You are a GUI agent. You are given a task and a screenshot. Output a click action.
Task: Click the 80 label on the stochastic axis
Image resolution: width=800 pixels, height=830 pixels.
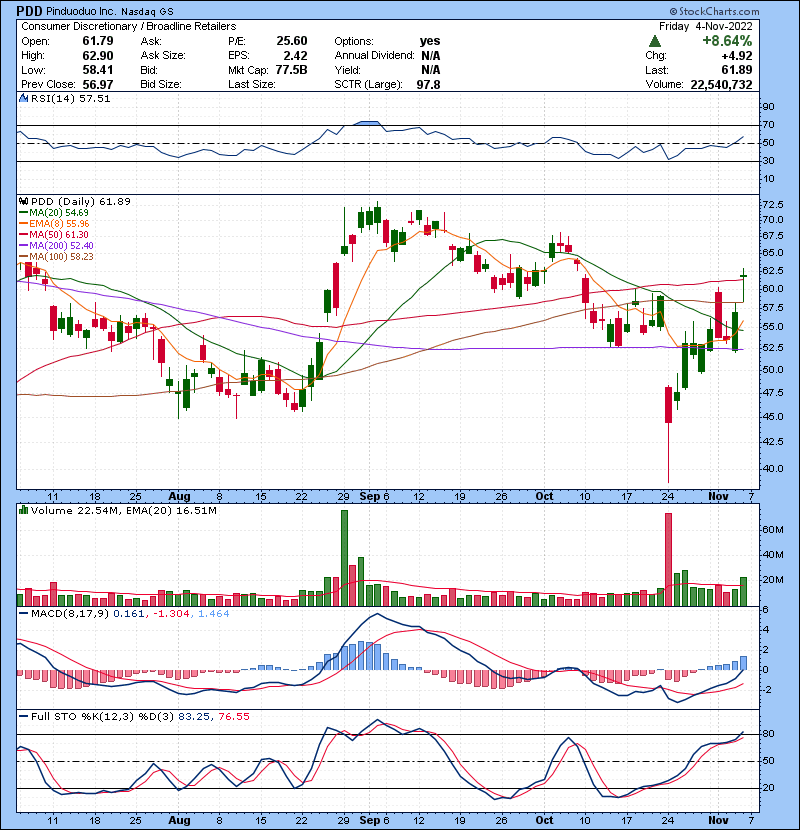click(x=768, y=734)
